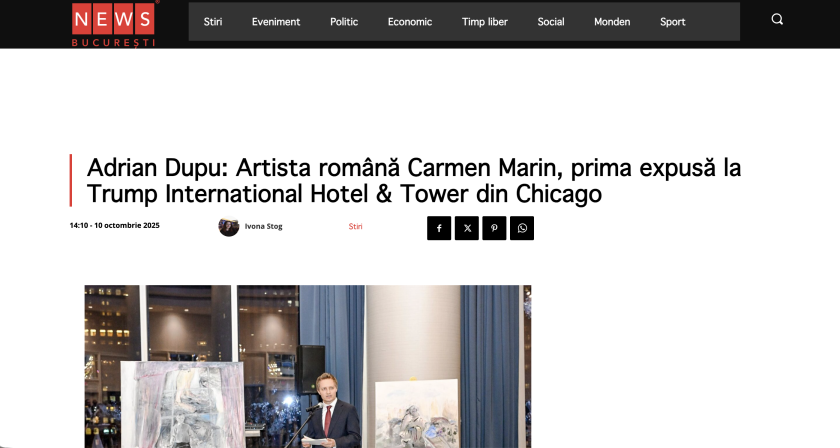Share article on X (Twitter)
This screenshot has width=840, height=448.
click(x=466, y=228)
